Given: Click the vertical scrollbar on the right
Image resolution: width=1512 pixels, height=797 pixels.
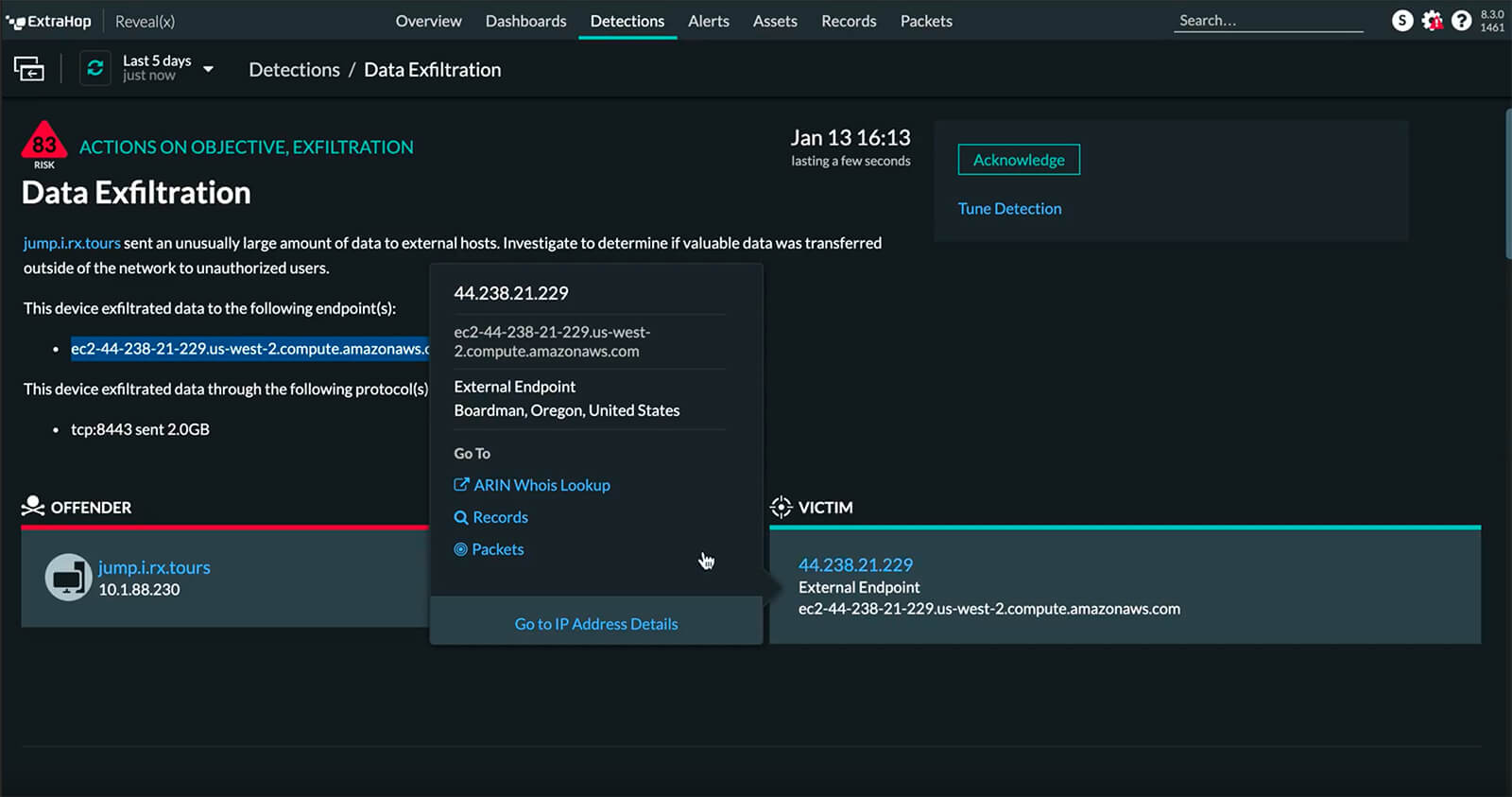Looking at the screenshot, I should coord(1507,184).
